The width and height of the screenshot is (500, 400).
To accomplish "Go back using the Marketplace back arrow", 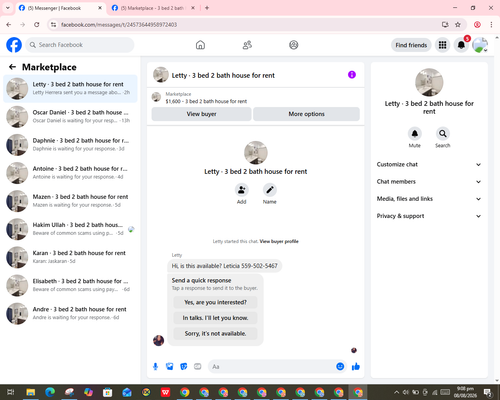I will (12, 67).
